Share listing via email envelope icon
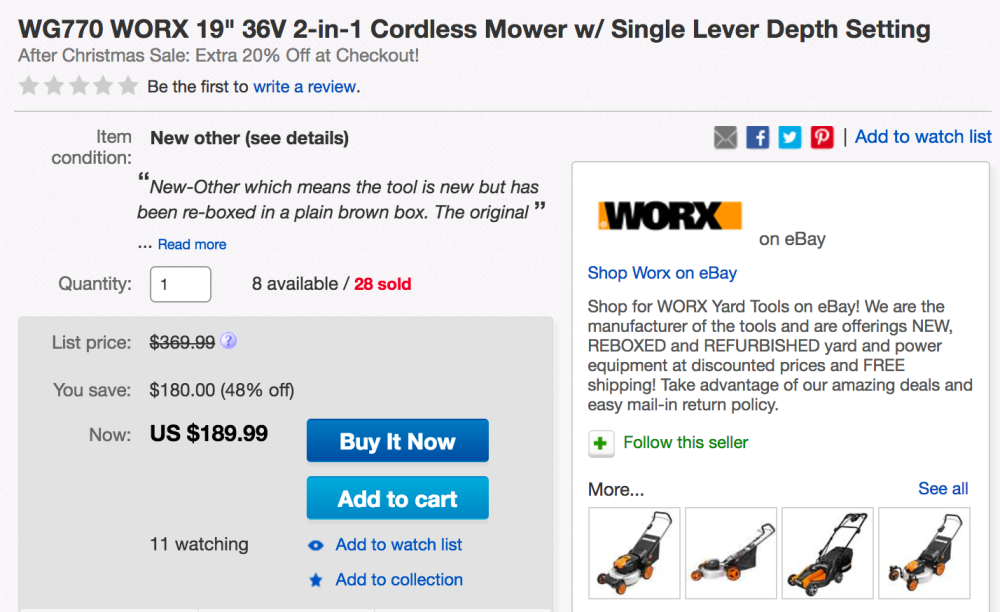This screenshot has width=1000, height=612. (x=725, y=138)
